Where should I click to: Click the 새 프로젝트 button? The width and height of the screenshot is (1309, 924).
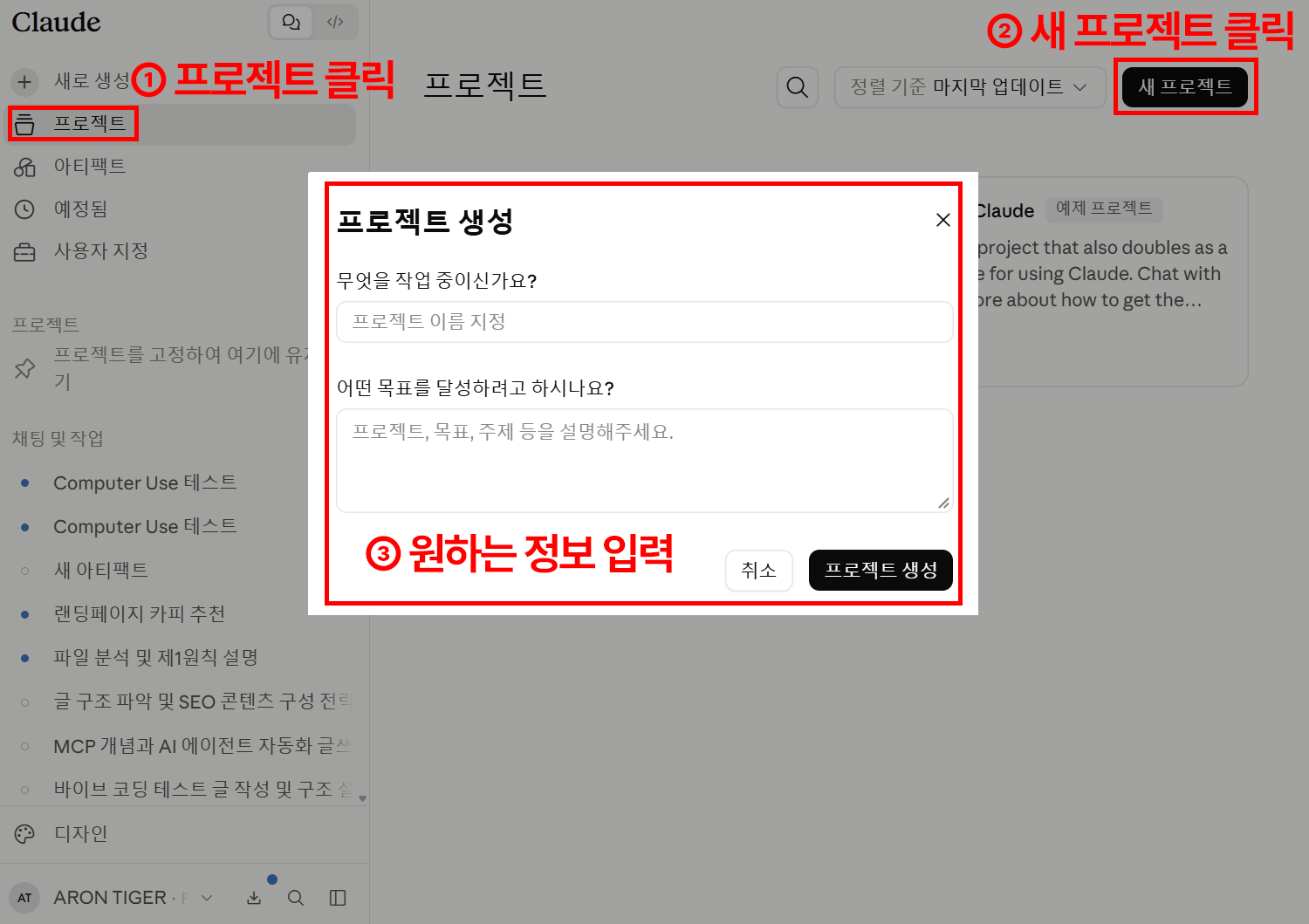[1185, 87]
